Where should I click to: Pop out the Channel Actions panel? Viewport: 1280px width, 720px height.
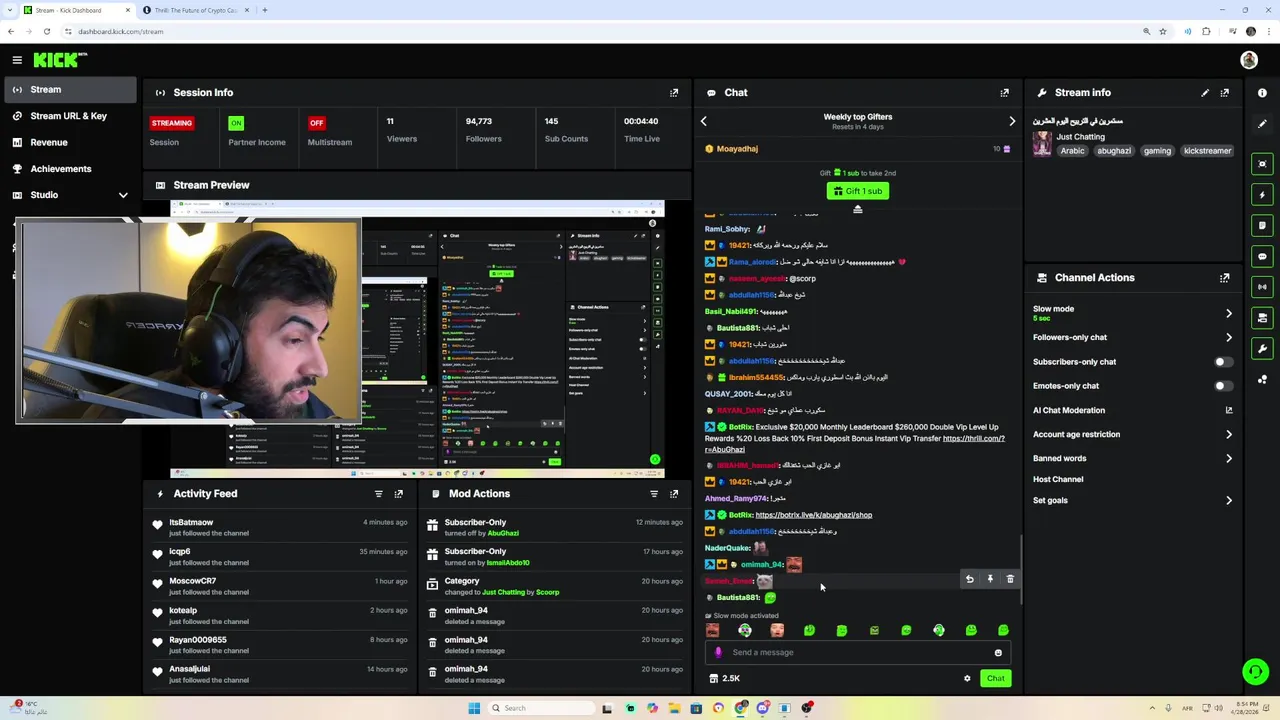pos(1224,278)
